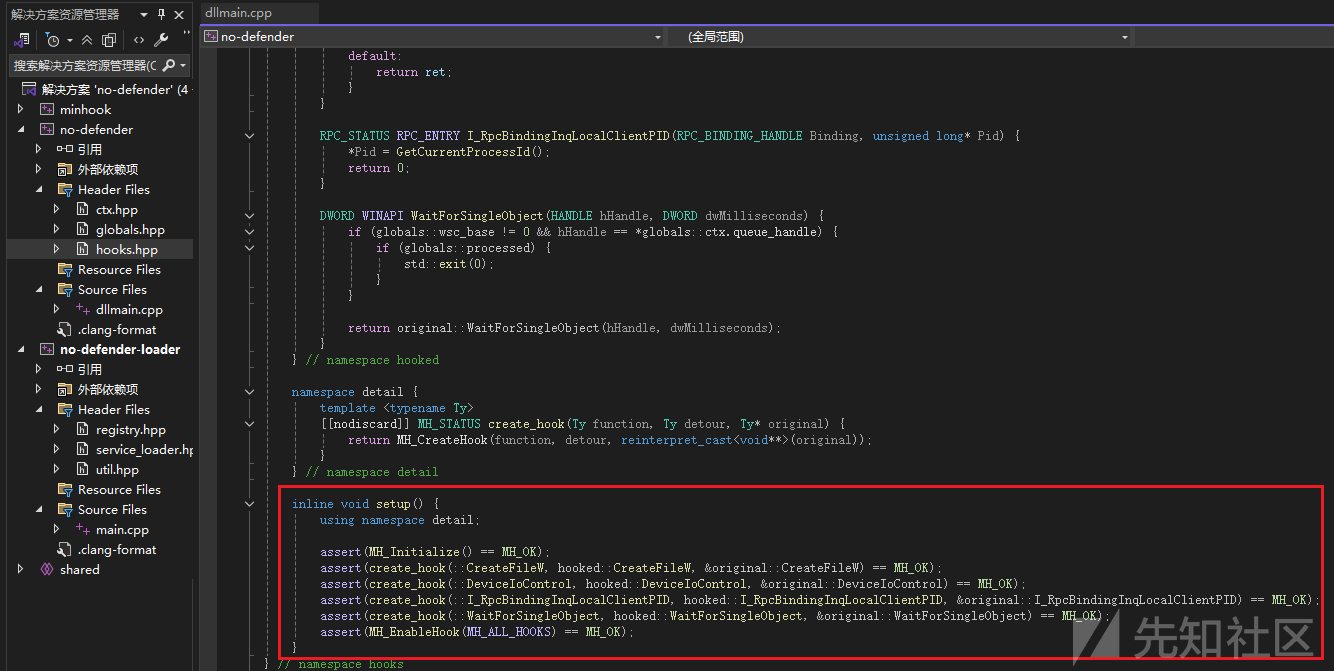
Task: Select 引用 under no-defender-loader
Action: click(x=90, y=369)
